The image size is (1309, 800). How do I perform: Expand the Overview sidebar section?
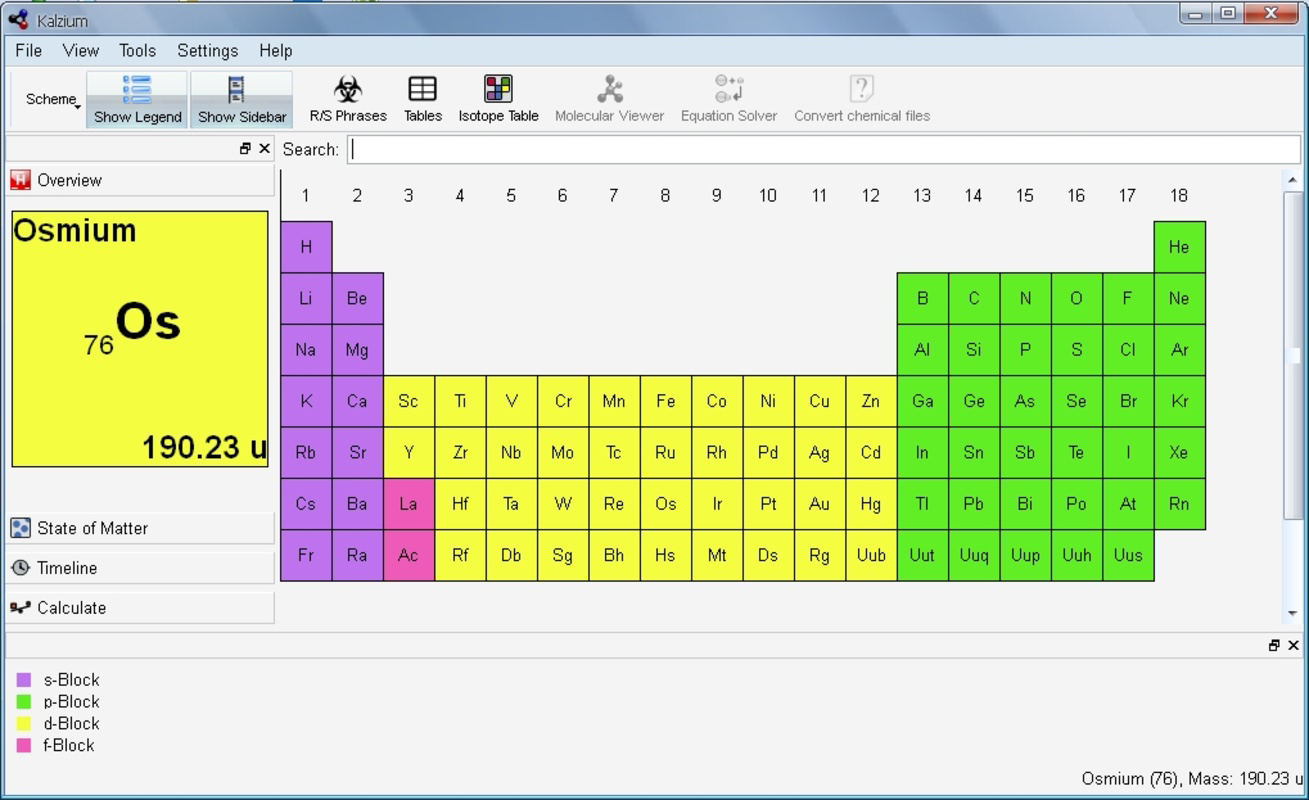point(140,180)
